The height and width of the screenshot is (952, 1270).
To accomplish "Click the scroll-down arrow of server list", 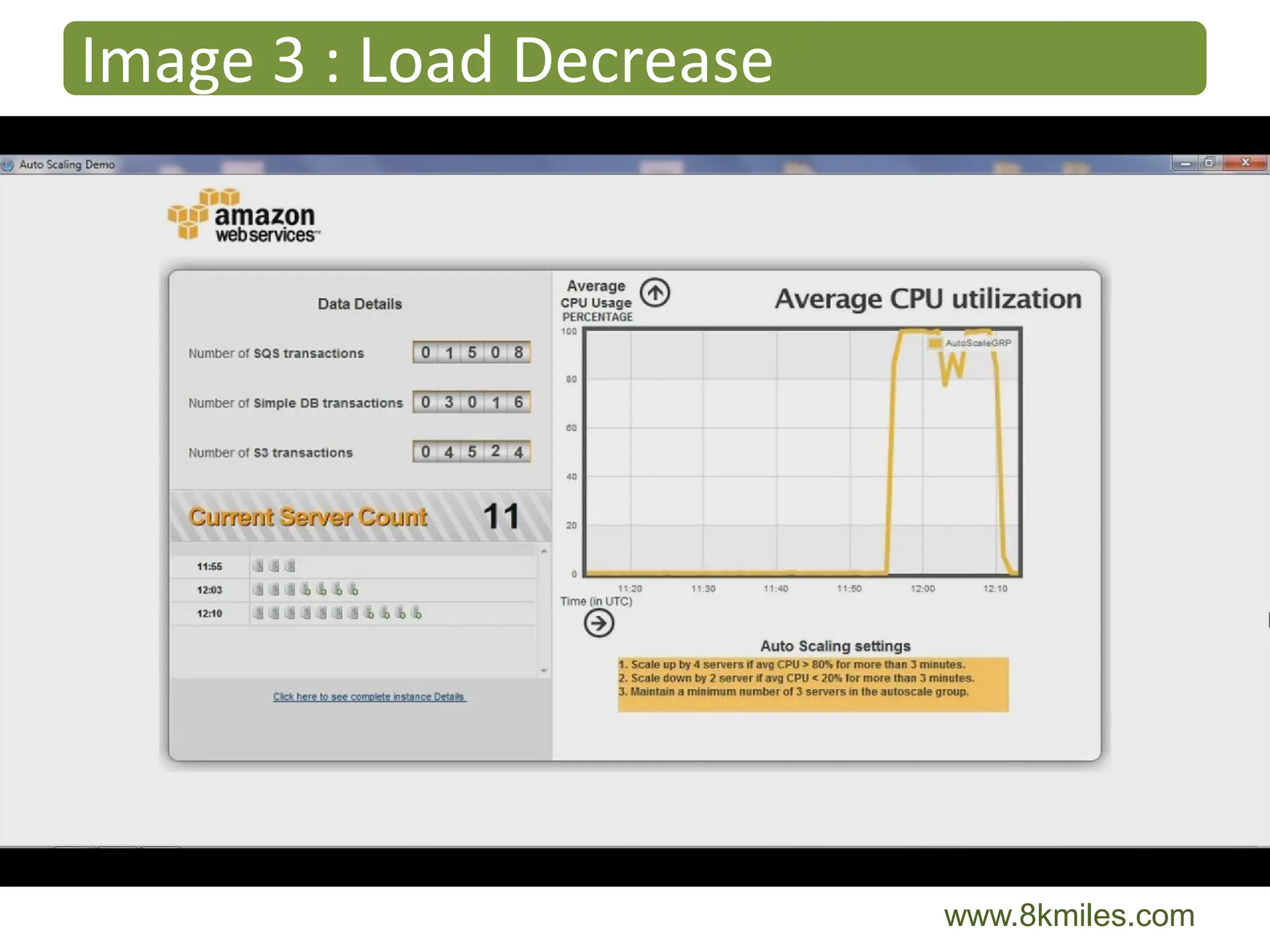I will (544, 671).
